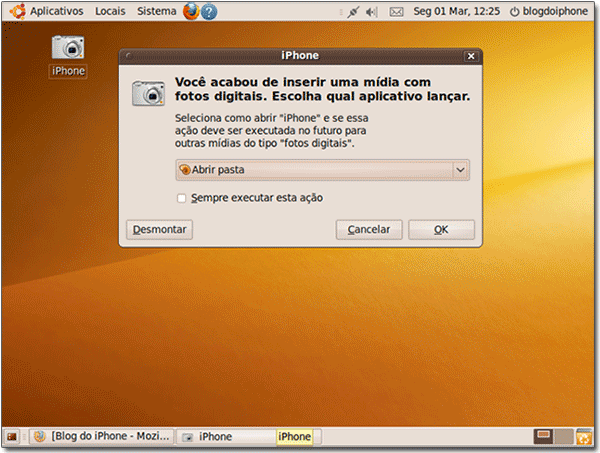The image size is (600, 453).
Task: Select the second workspace in switcher
Action: [x=564, y=437]
